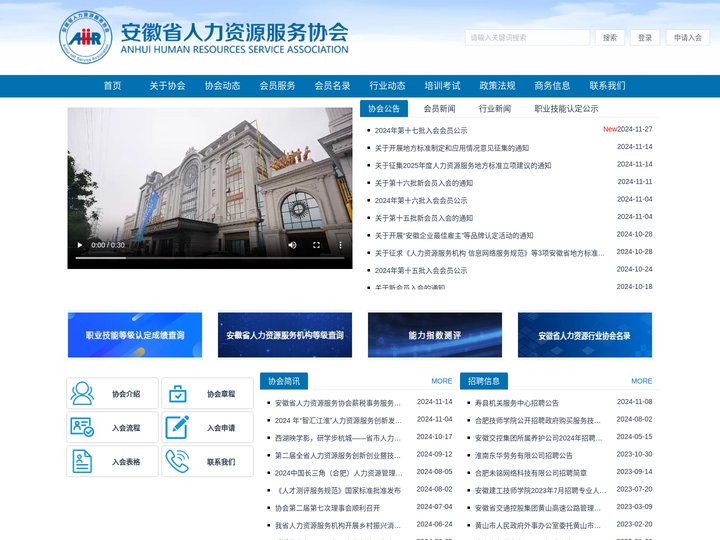Open 淮南东华劳务有限公司招聘公告
The width and height of the screenshot is (720, 540).
pos(523,456)
